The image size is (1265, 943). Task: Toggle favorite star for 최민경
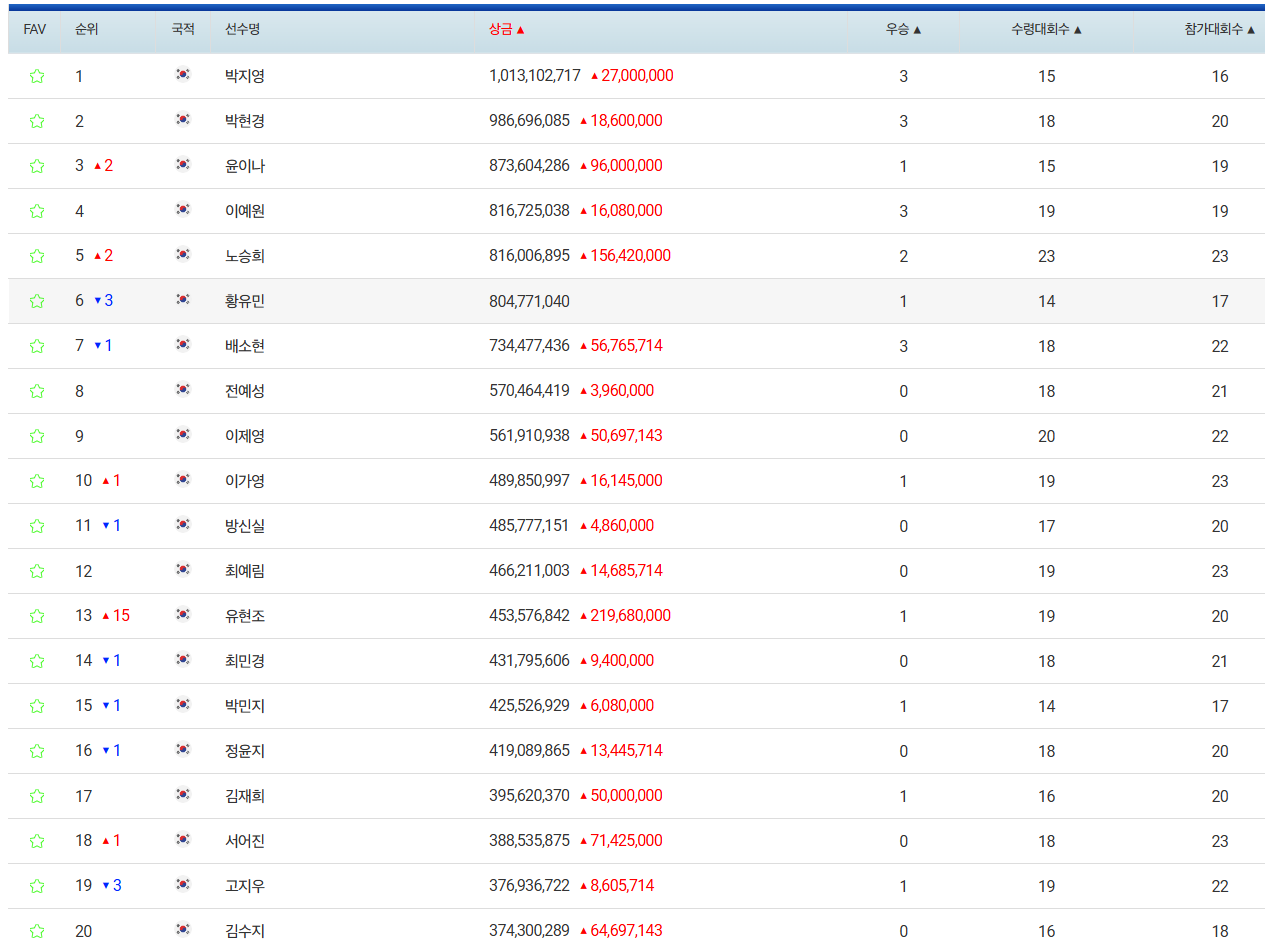point(37,661)
